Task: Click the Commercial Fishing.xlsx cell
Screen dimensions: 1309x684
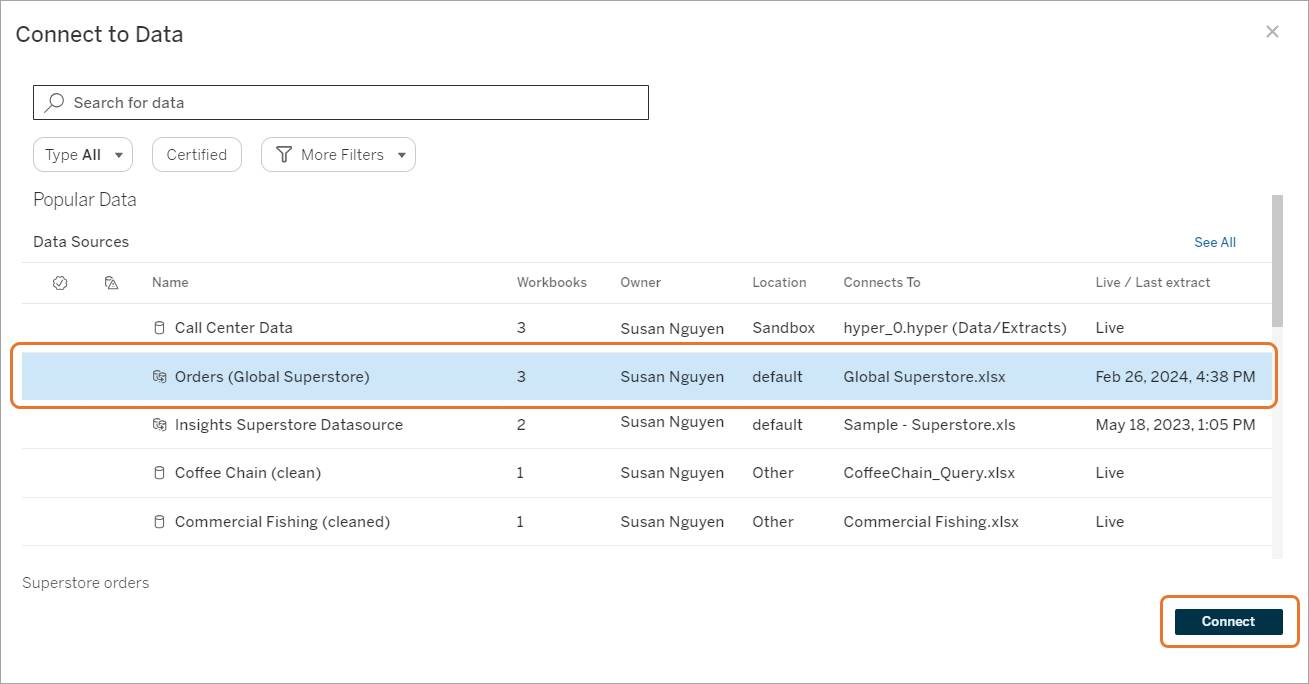Action: 931,522
